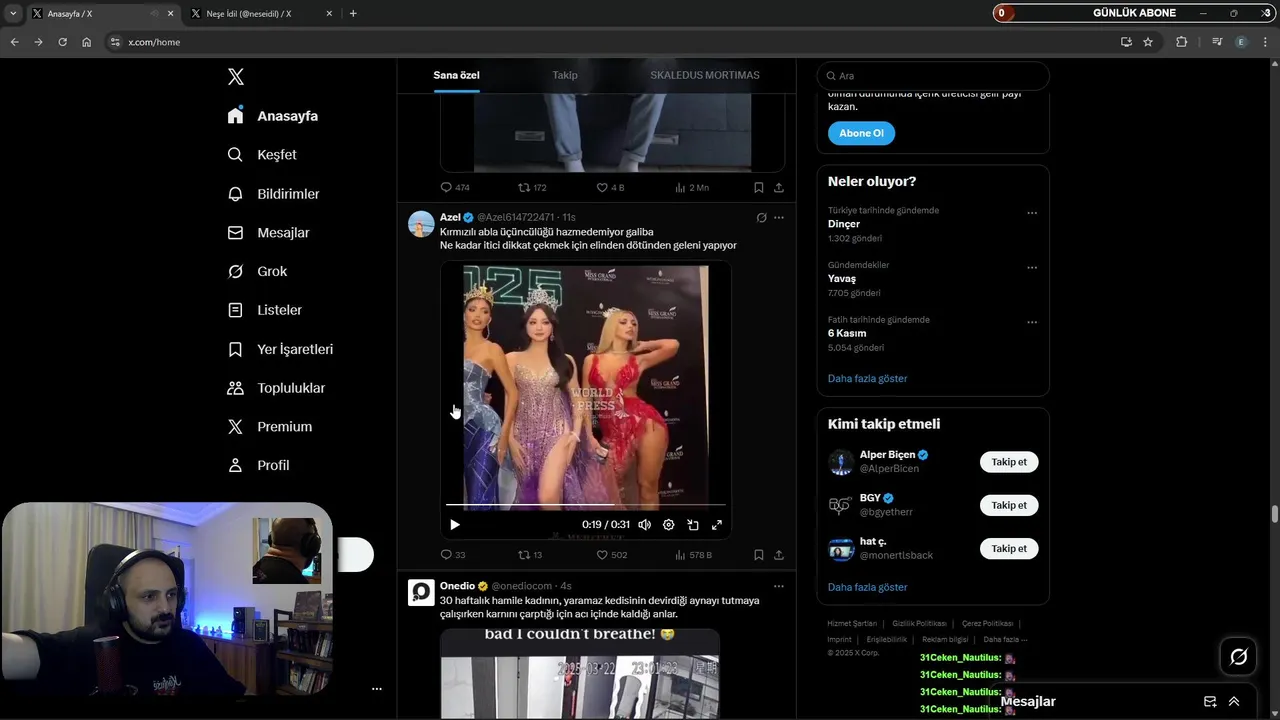Follow Alper Biçen
This screenshot has width=1280, height=720.
click(x=1009, y=462)
